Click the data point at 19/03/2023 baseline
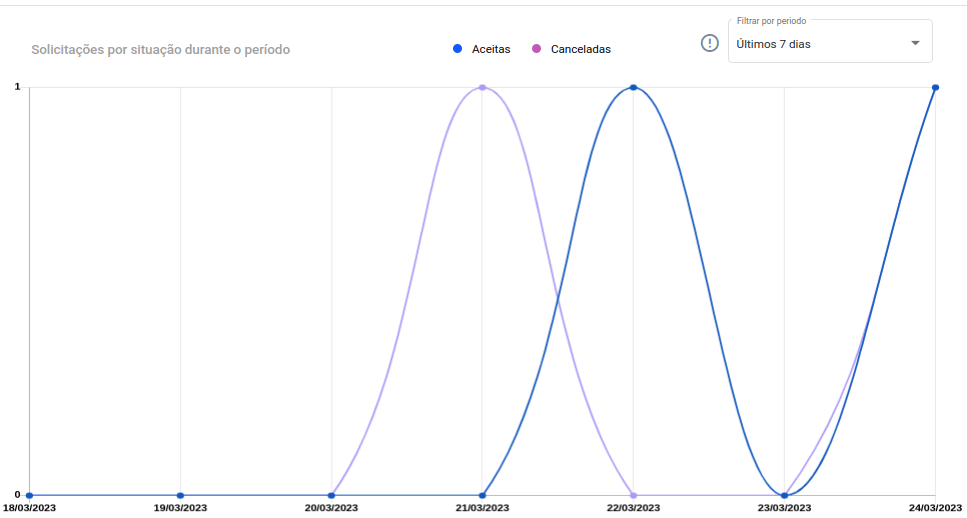Viewport: 967px width, 518px height. coord(180,495)
